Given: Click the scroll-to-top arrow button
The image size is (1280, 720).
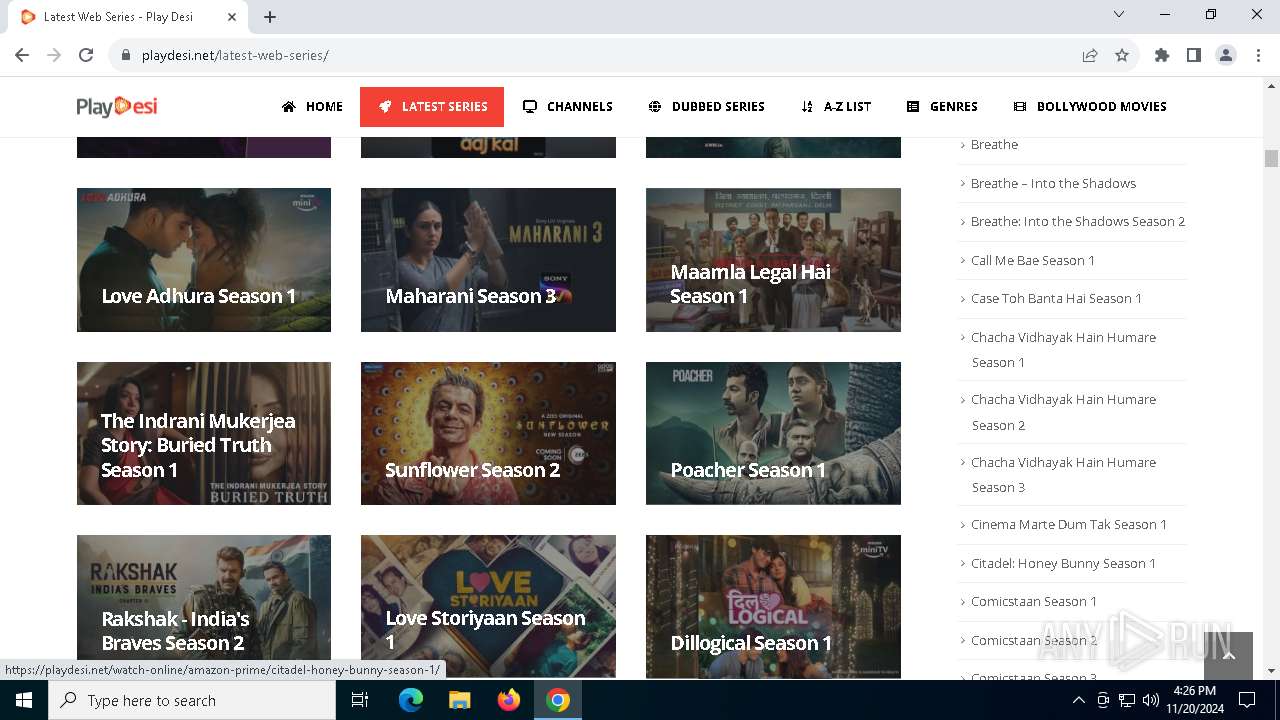Looking at the screenshot, I should [1228, 656].
